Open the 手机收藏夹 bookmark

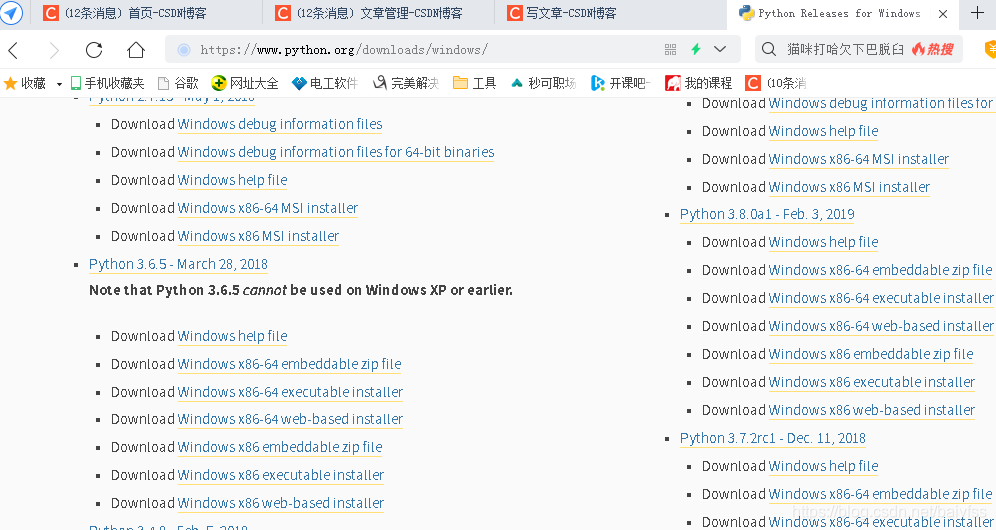tap(107, 83)
